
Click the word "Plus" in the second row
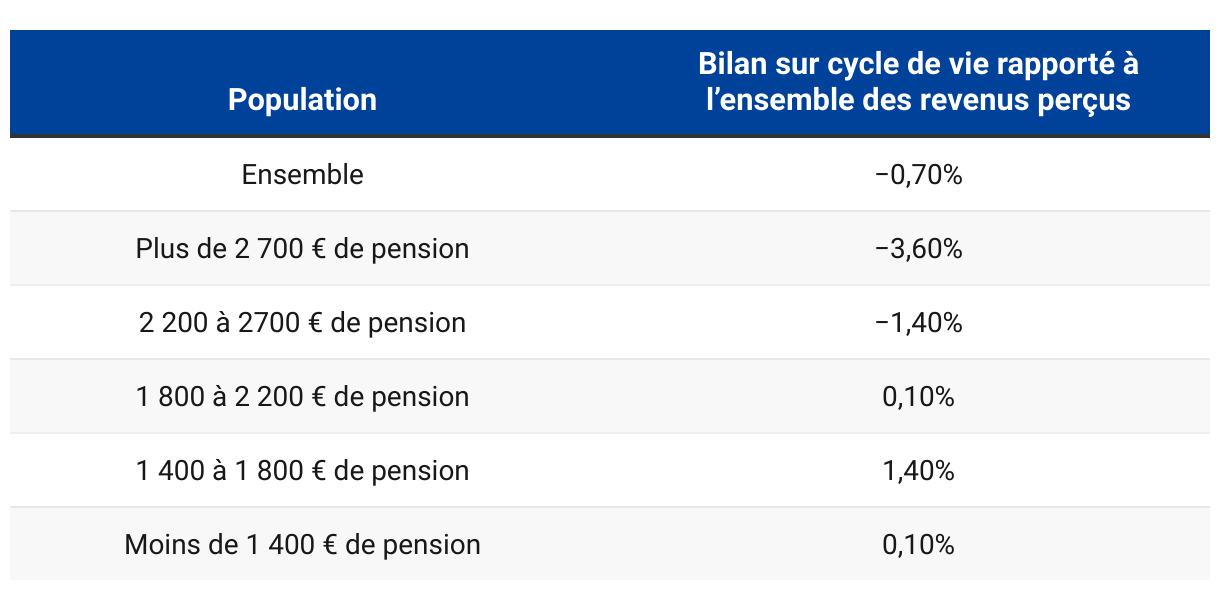click(158, 248)
